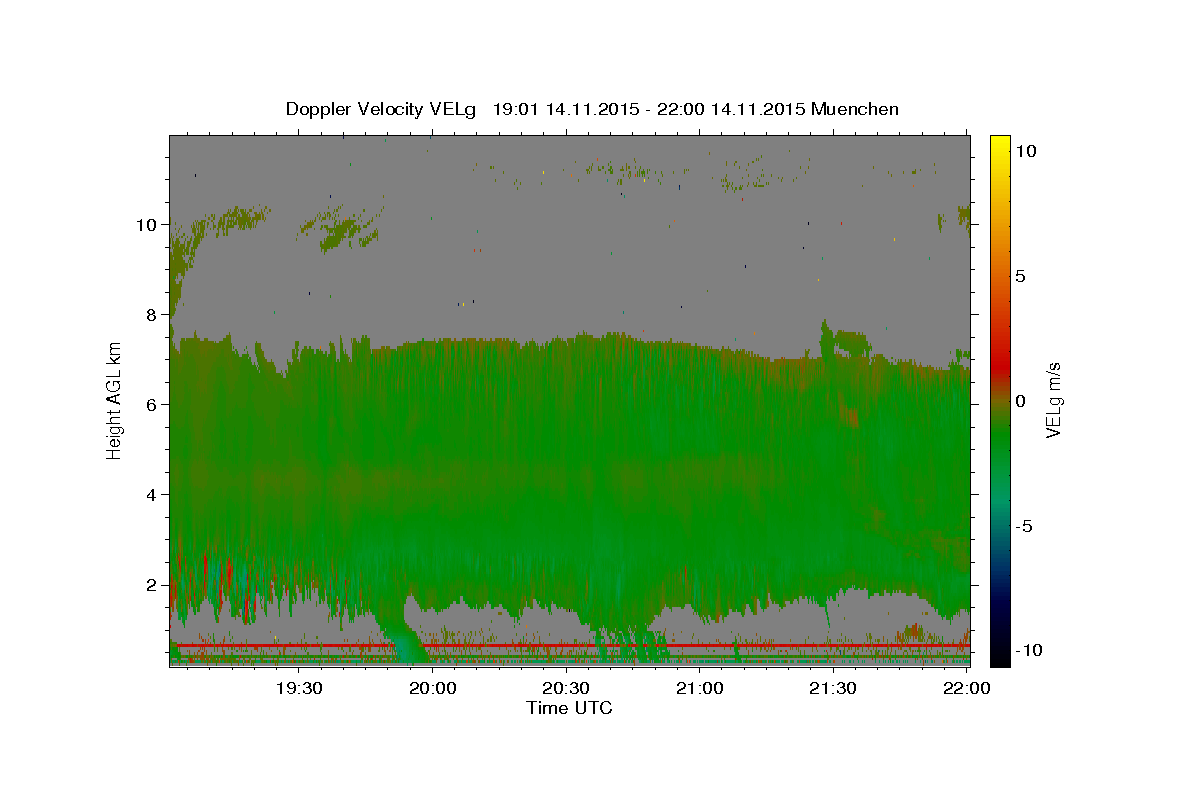Click the height tick label 2

click(x=153, y=584)
